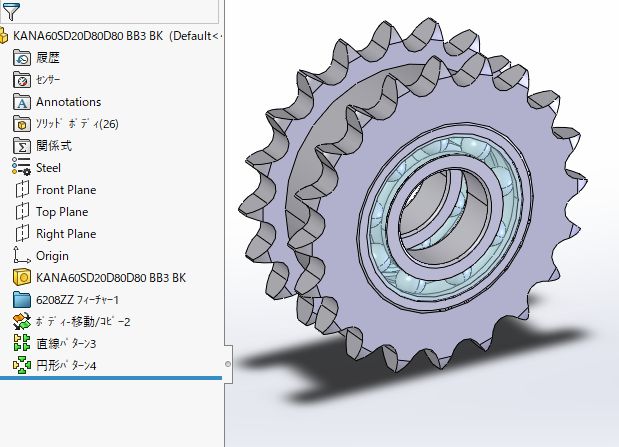Click the センサー sensor folder icon
Screen dimensions: 619x447
pos(22,80)
